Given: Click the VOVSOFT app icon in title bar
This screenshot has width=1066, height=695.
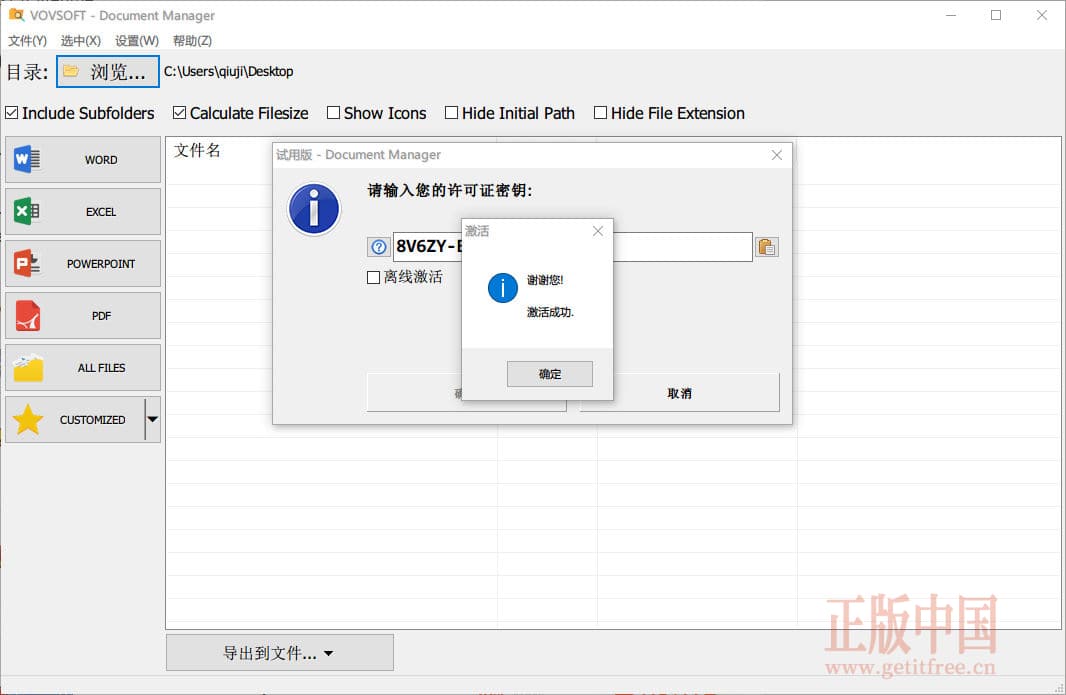Looking at the screenshot, I should 16,14.
